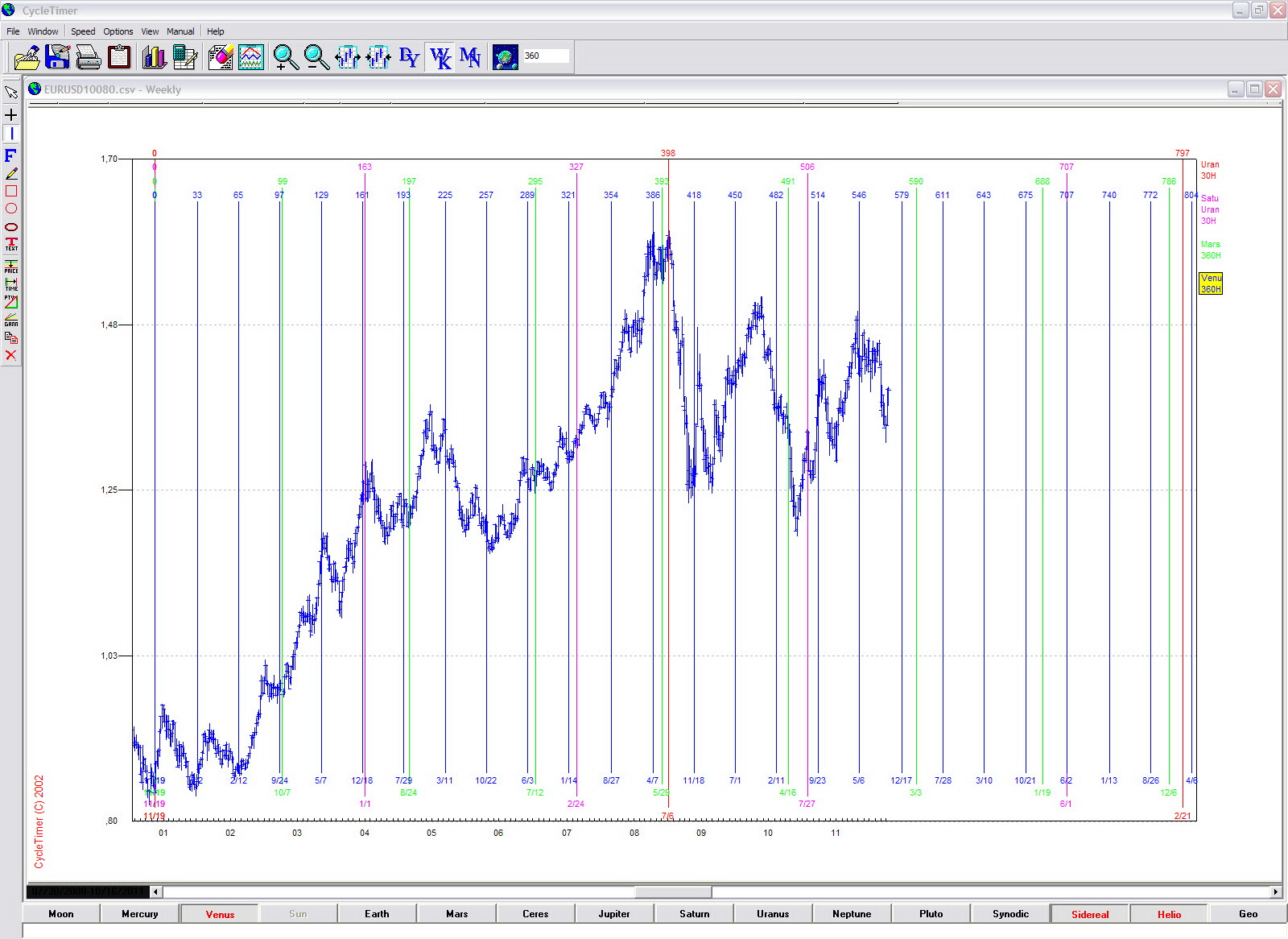Enable the Mars planet button
This screenshot has width=1288, height=939.
click(x=456, y=914)
